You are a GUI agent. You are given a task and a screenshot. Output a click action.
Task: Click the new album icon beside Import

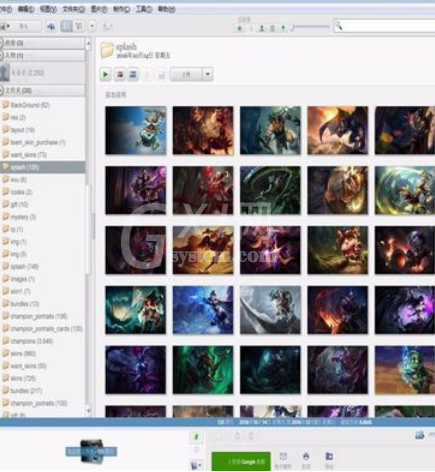(x=51, y=26)
